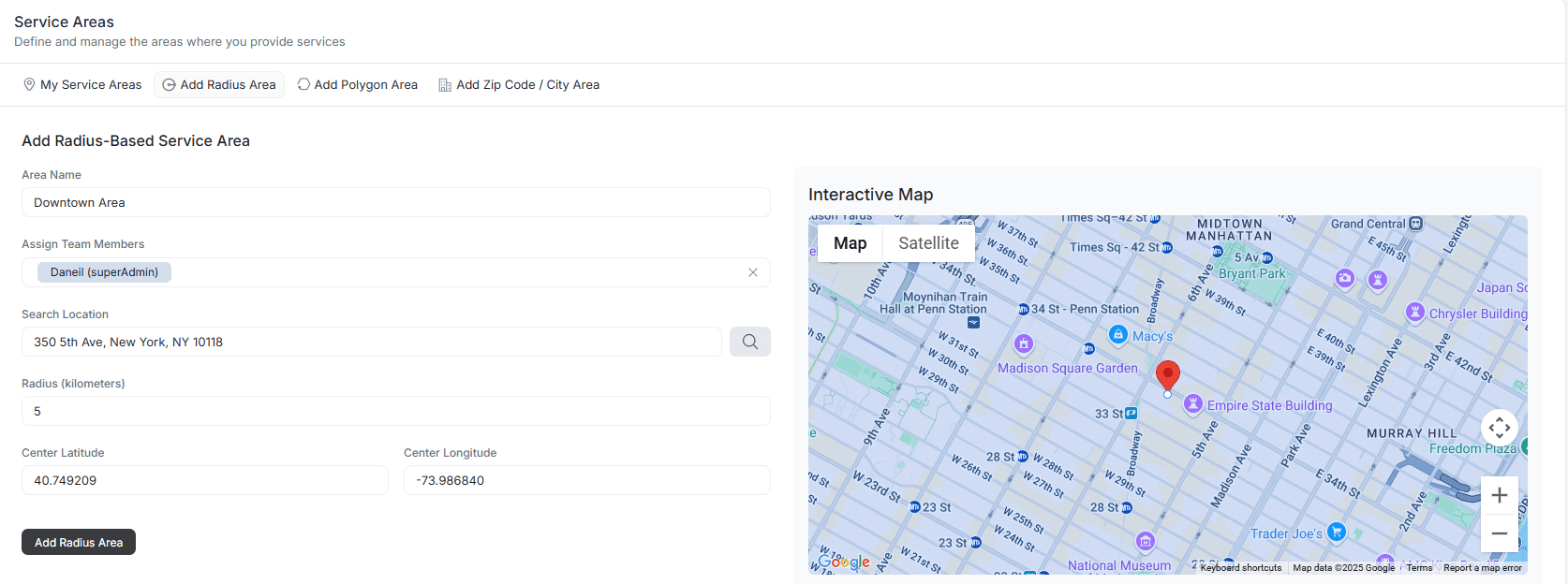Image resolution: width=1568 pixels, height=584 pixels.
Task: Click the camera marker near Bryant Park
Action: (x=1345, y=278)
